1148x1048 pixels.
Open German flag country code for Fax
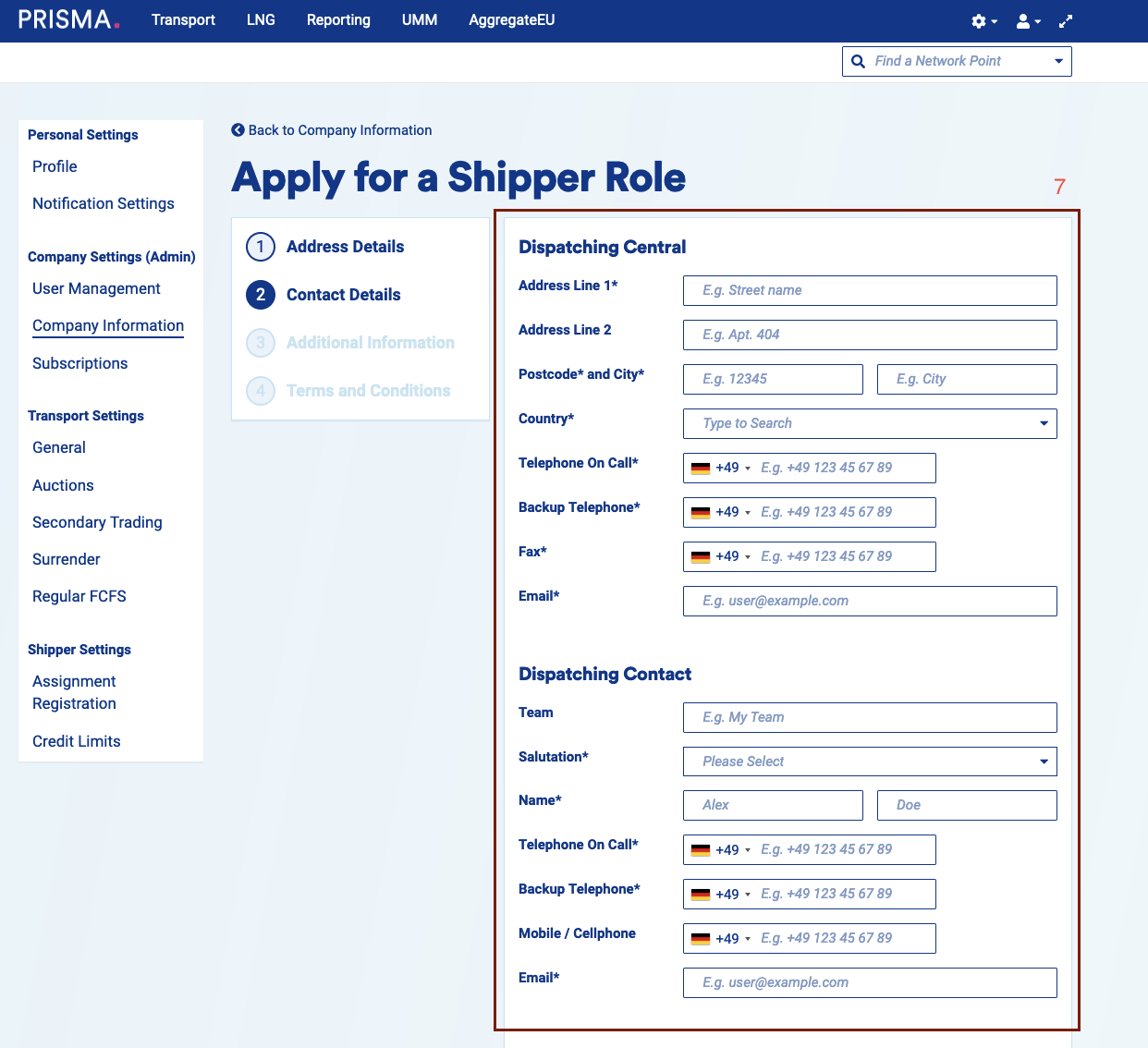pyautogui.click(x=720, y=556)
